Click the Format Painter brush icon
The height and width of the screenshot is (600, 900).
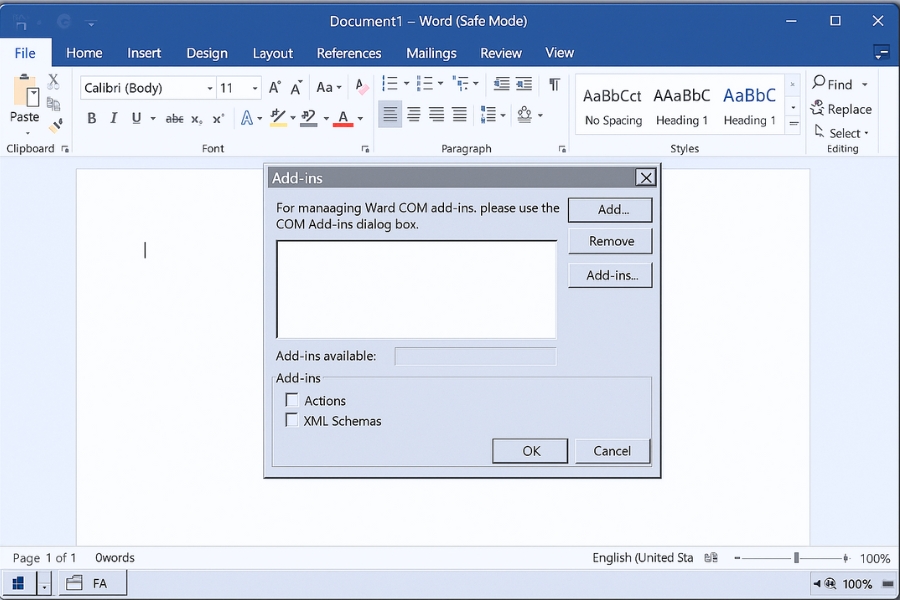click(x=55, y=125)
